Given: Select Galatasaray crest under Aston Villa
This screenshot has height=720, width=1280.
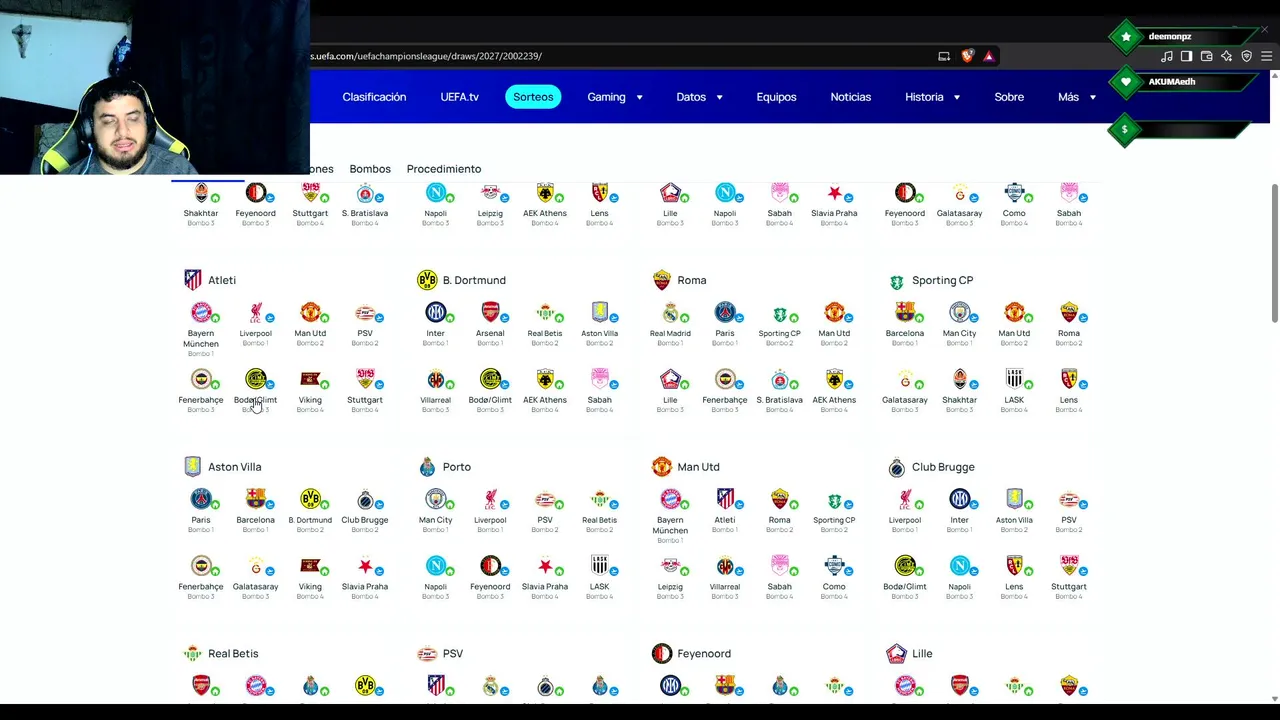Looking at the screenshot, I should [255, 566].
